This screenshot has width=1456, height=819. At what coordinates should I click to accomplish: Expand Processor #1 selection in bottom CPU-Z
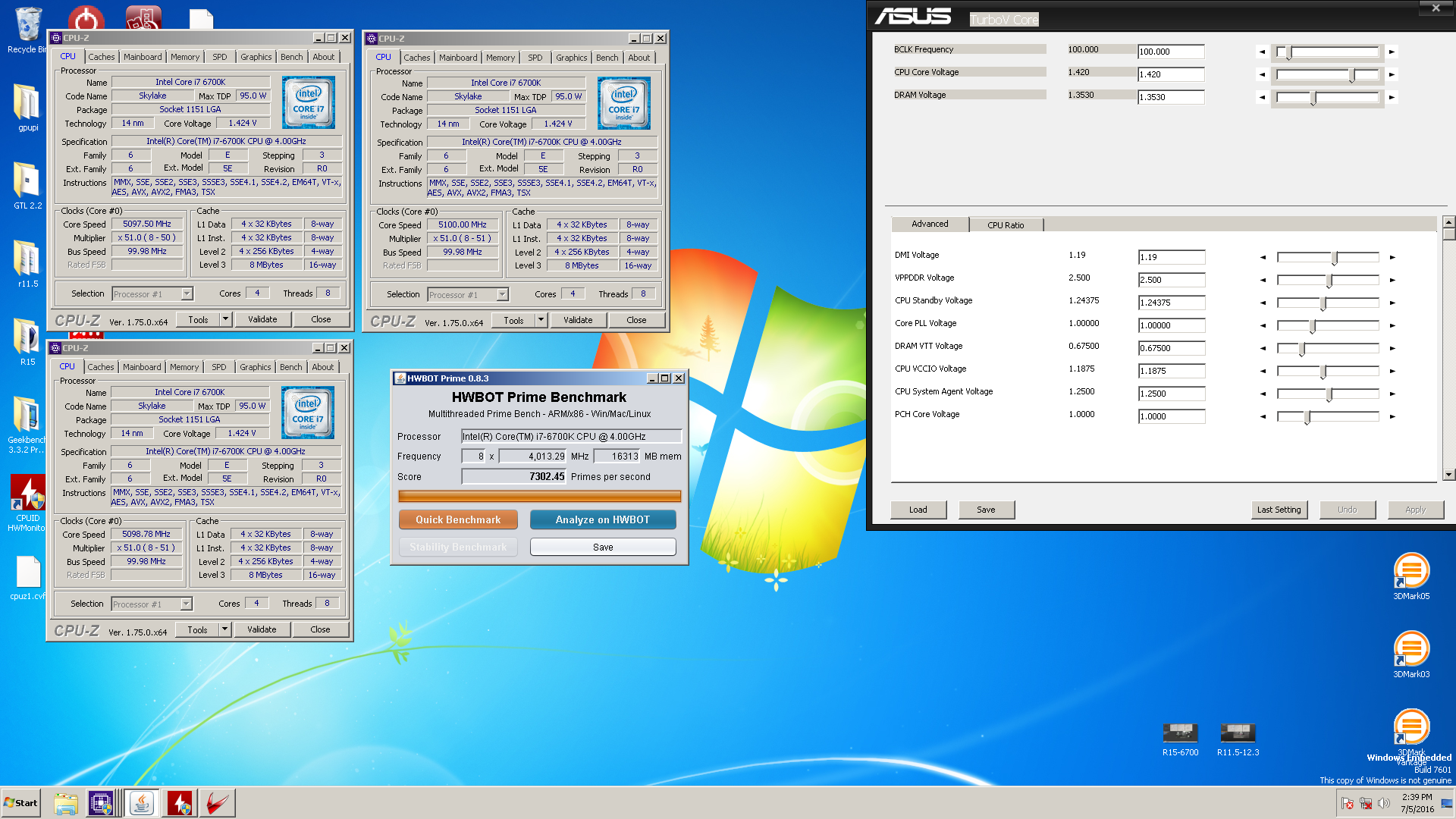[186, 604]
